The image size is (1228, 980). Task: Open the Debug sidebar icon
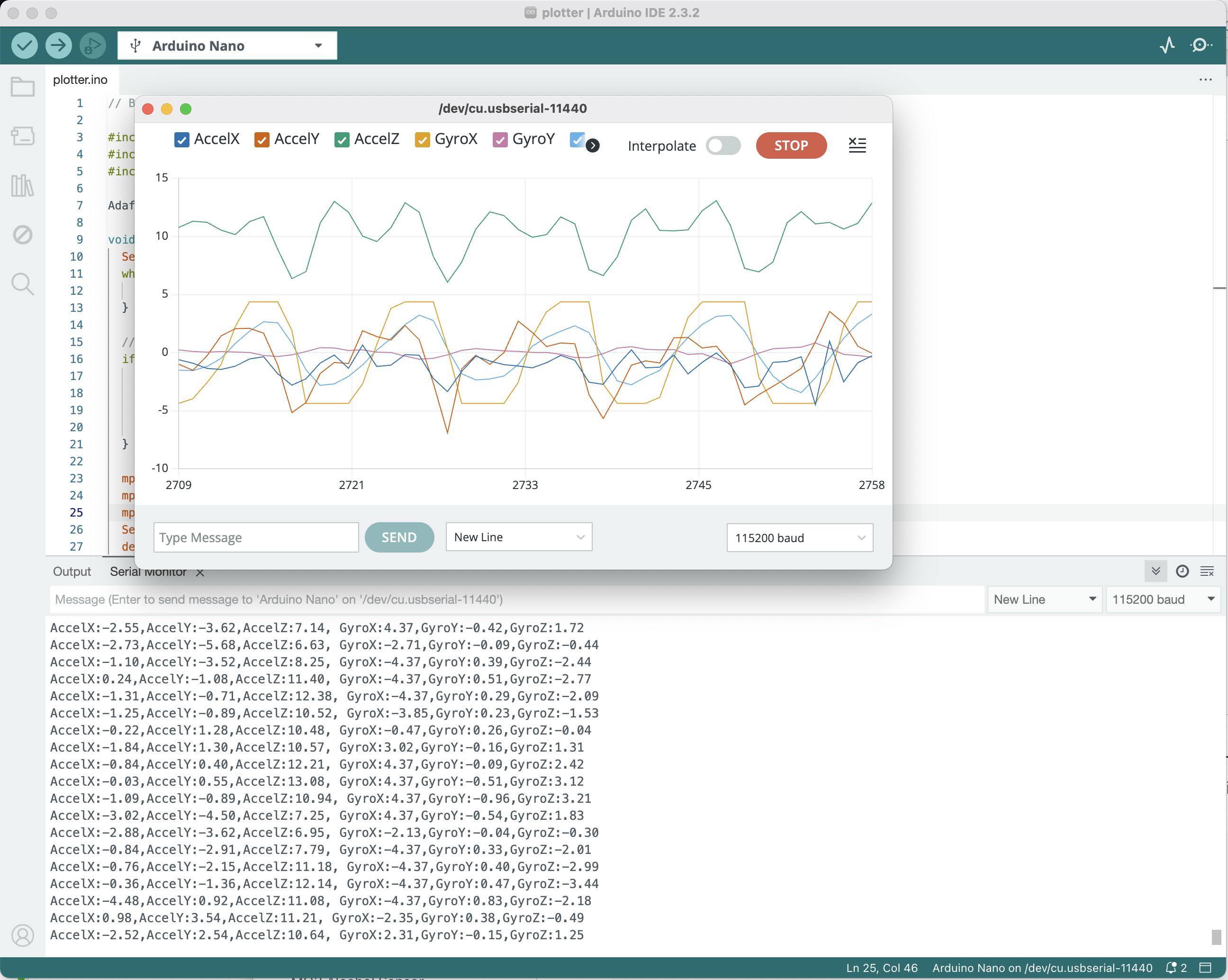point(23,235)
